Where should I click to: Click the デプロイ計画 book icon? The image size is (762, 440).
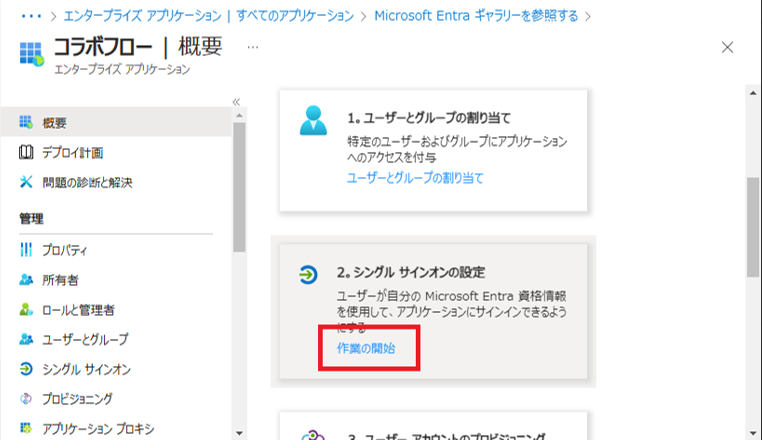26,153
